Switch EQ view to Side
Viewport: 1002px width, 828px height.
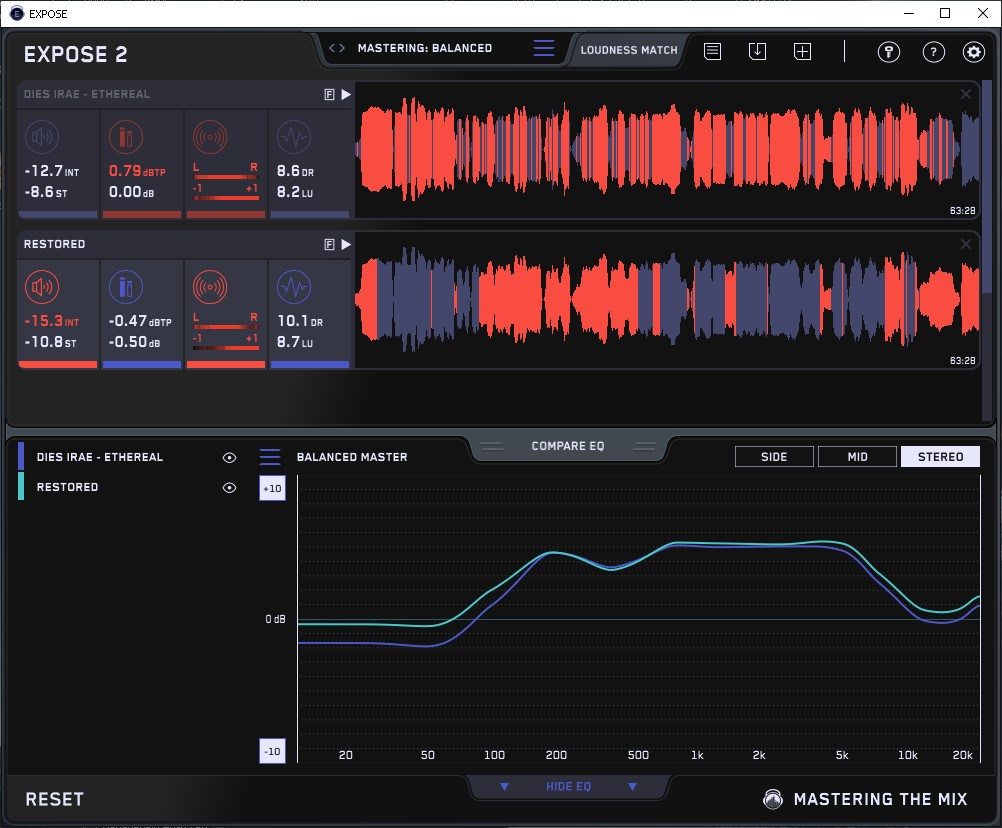774,457
